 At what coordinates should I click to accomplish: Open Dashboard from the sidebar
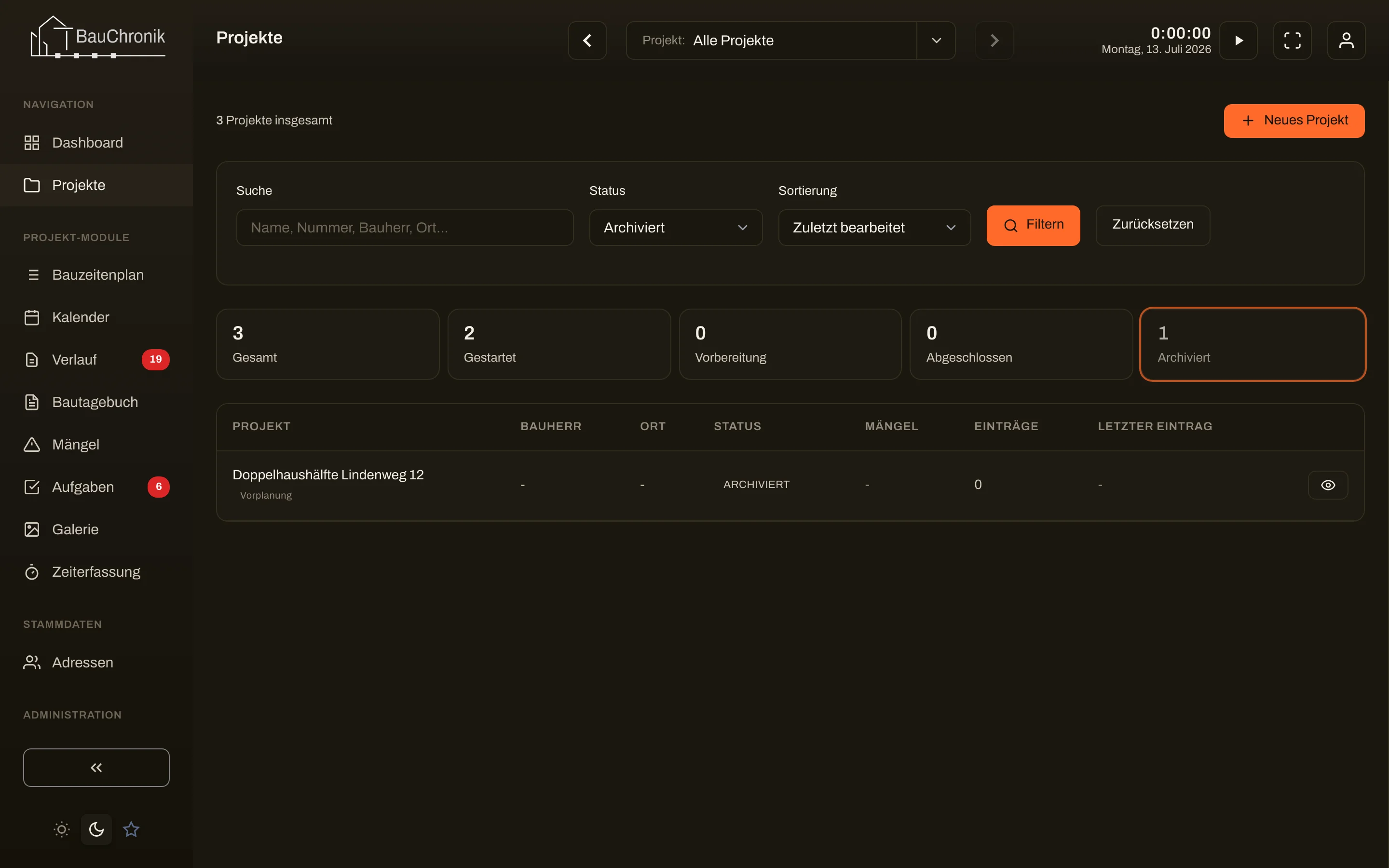coord(96,142)
